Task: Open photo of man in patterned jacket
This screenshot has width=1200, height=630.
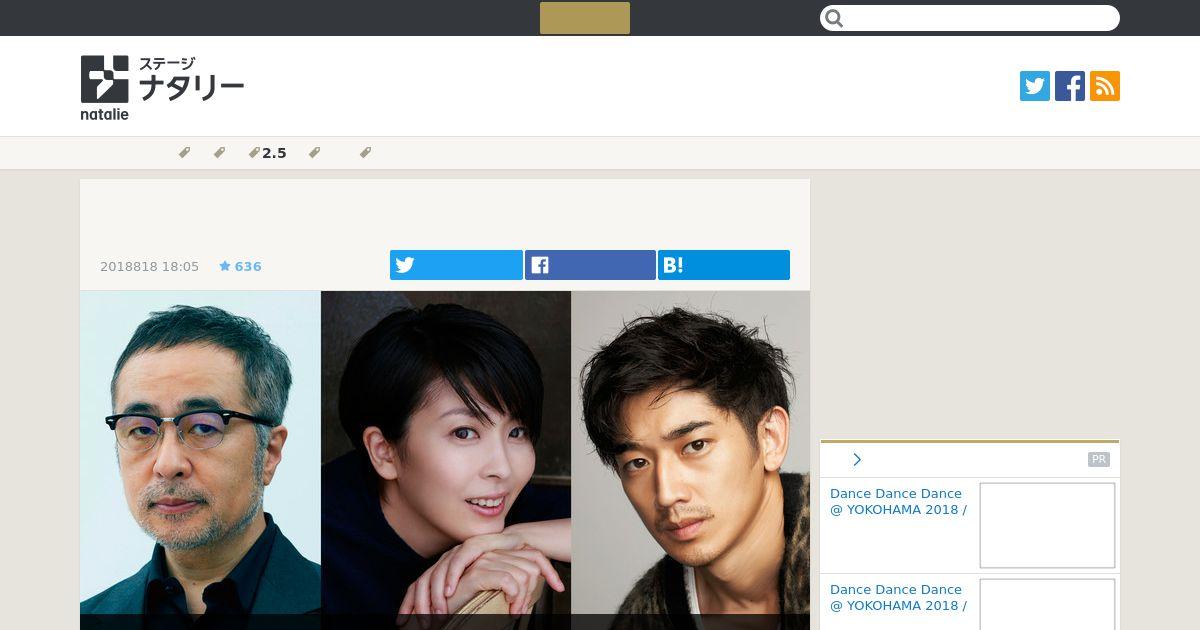Action: 690,460
